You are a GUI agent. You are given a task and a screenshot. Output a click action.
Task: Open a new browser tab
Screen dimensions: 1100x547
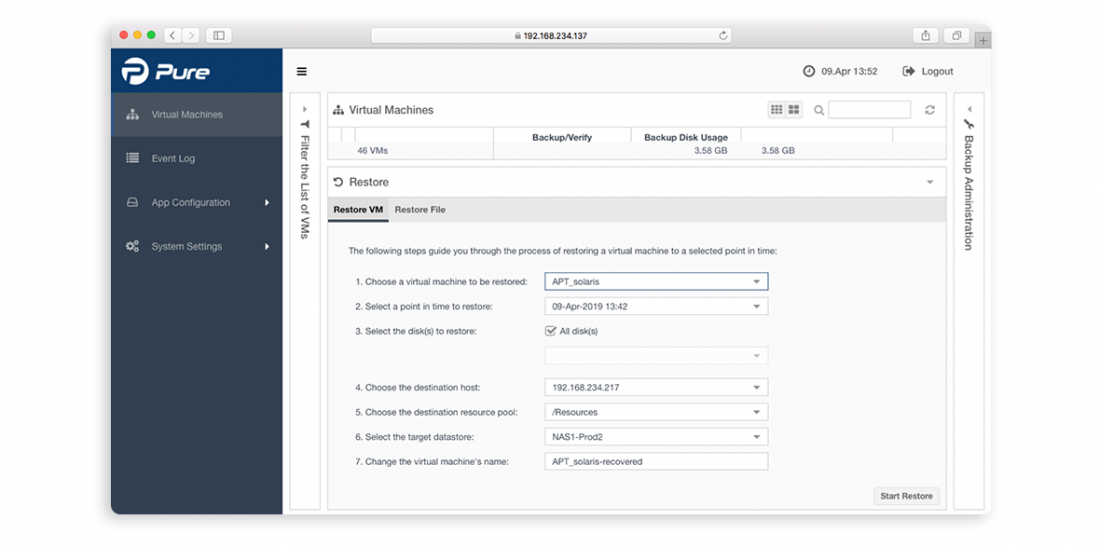pos(983,41)
